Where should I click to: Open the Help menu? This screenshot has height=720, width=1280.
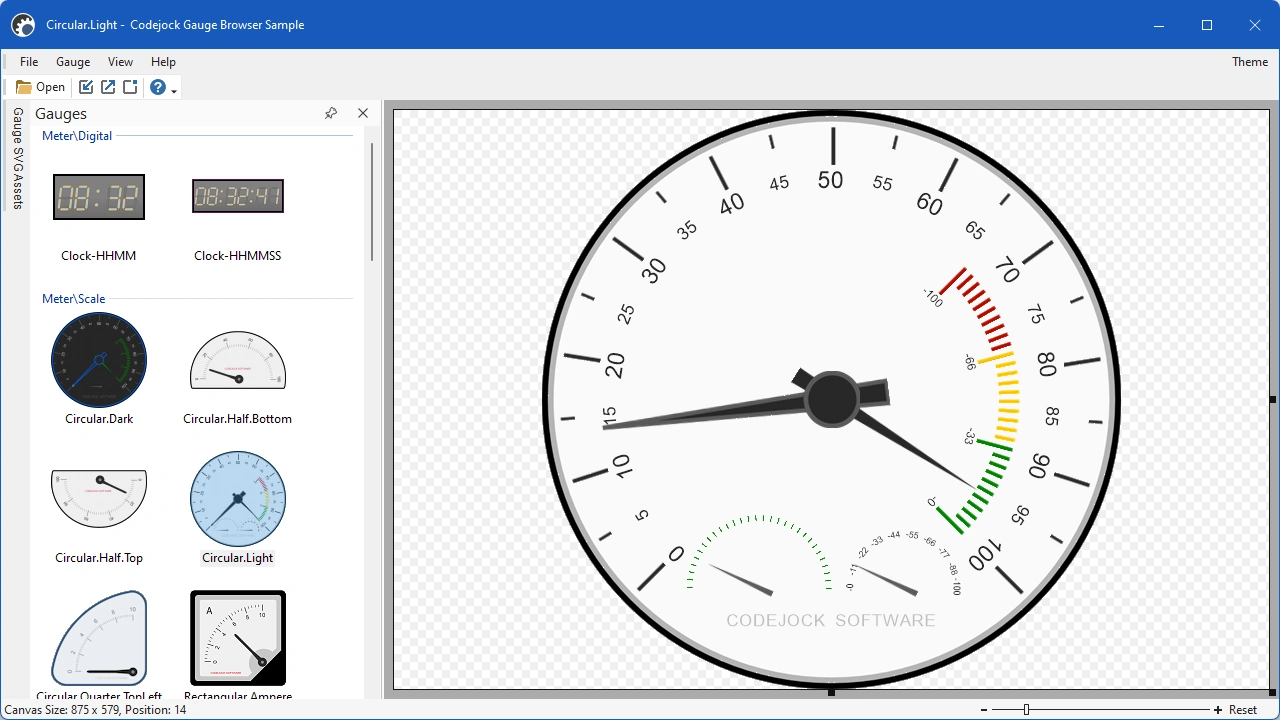pyautogui.click(x=163, y=62)
